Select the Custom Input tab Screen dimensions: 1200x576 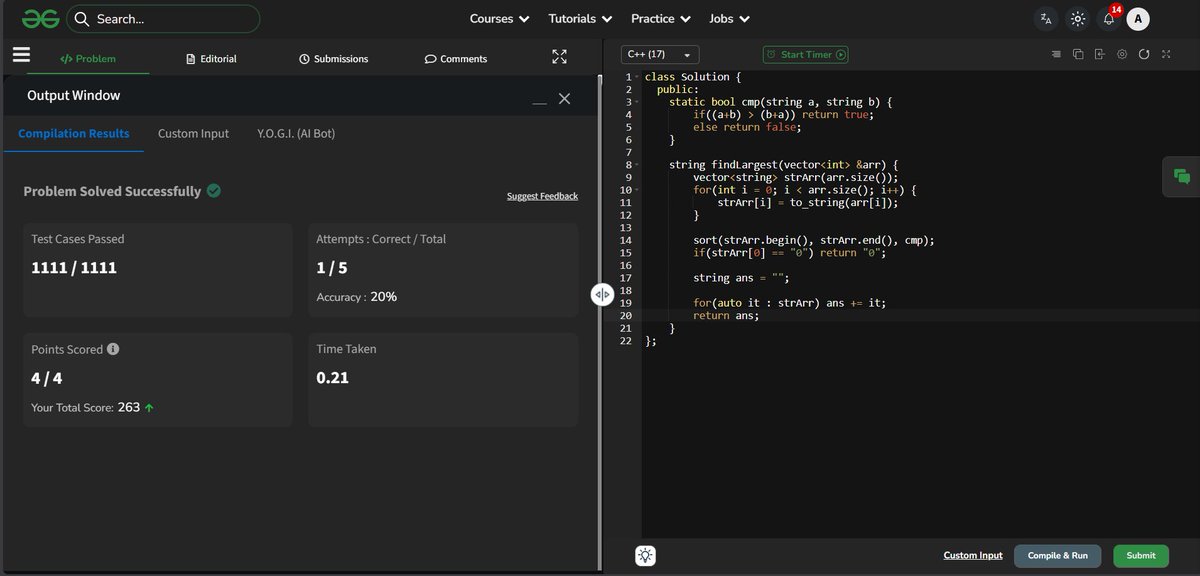click(193, 134)
